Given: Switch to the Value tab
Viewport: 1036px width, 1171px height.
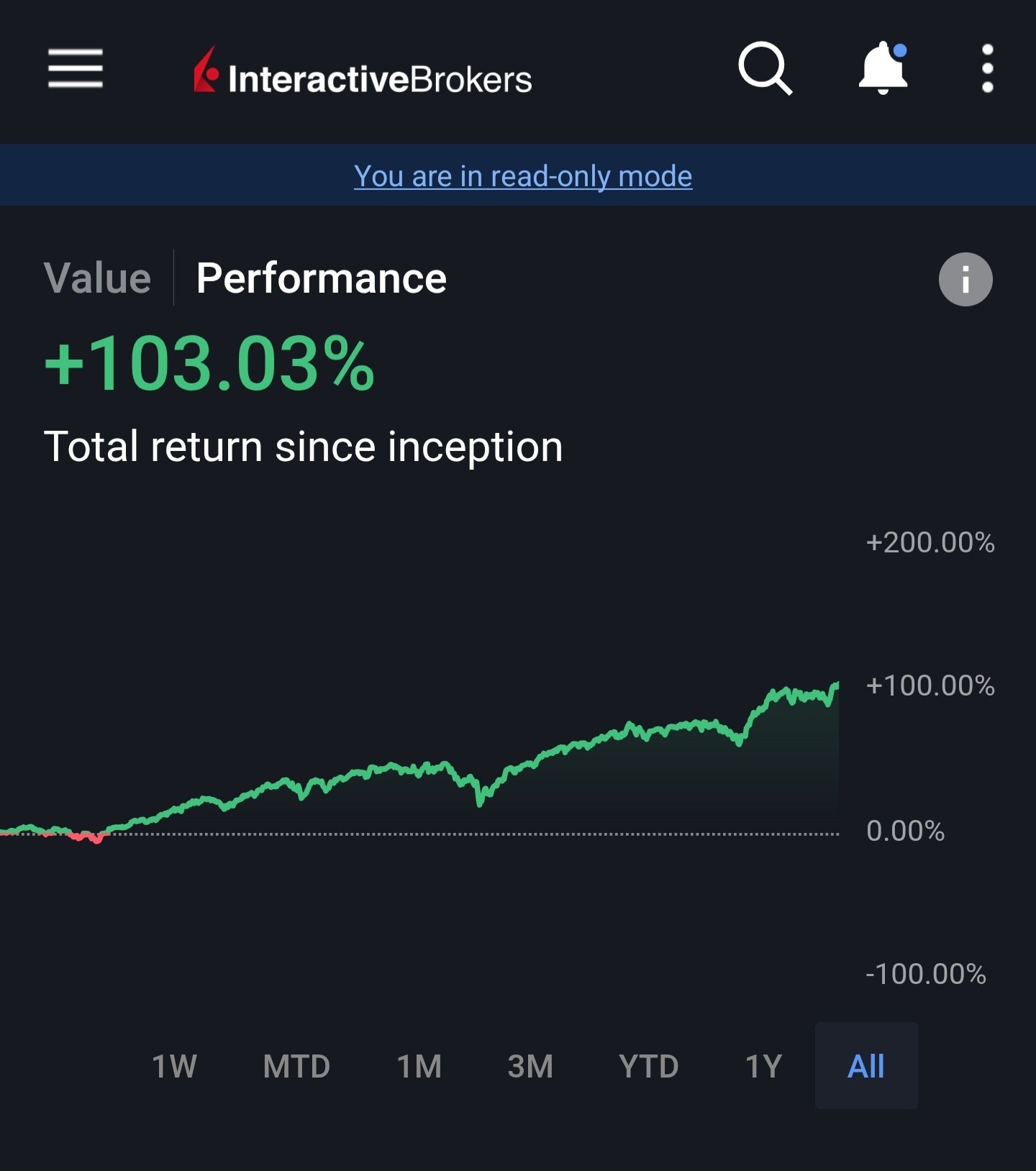Looking at the screenshot, I should (x=97, y=278).
